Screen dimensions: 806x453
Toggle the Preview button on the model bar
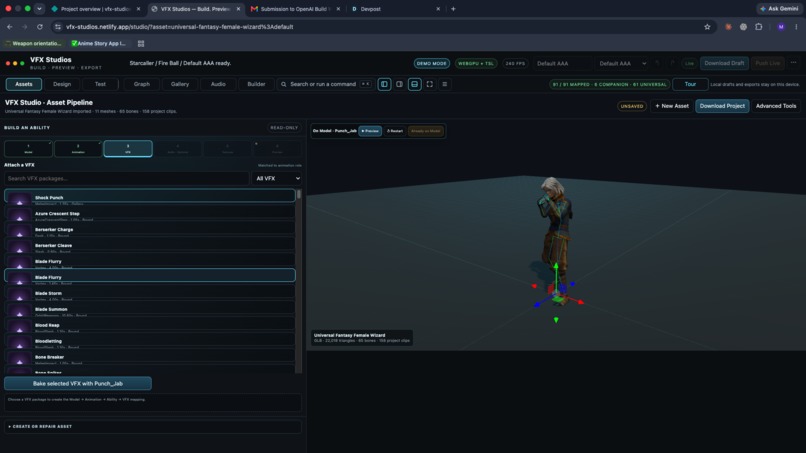tap(370, 131)
